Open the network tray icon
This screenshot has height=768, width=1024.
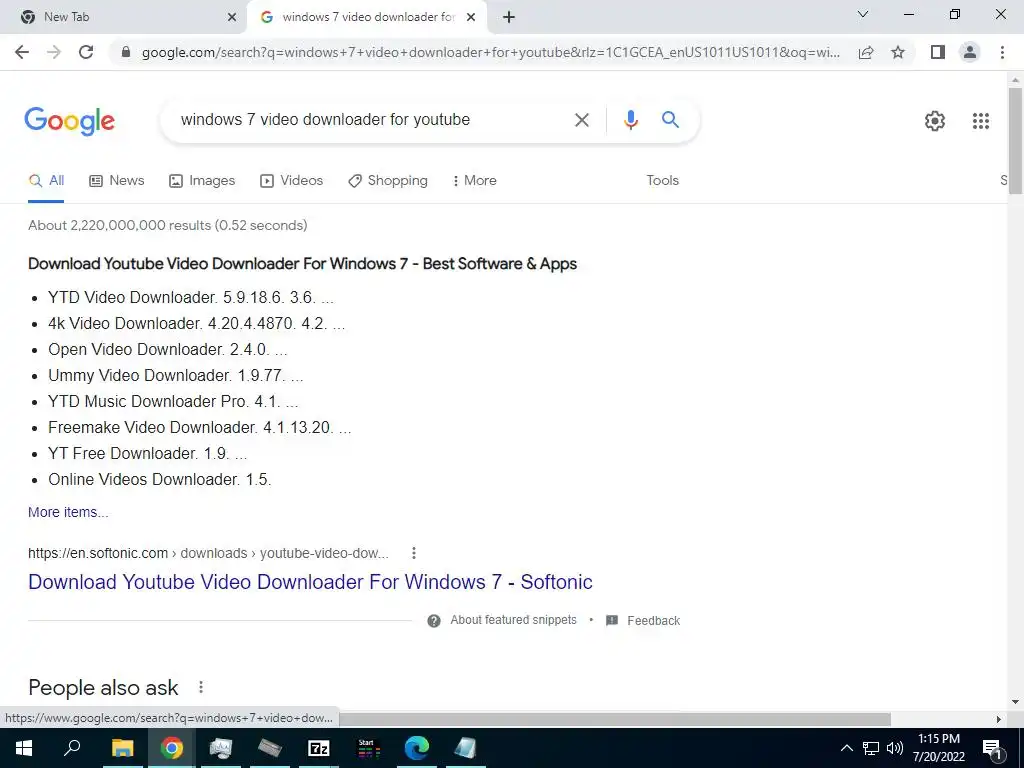[x=871, y=748]
